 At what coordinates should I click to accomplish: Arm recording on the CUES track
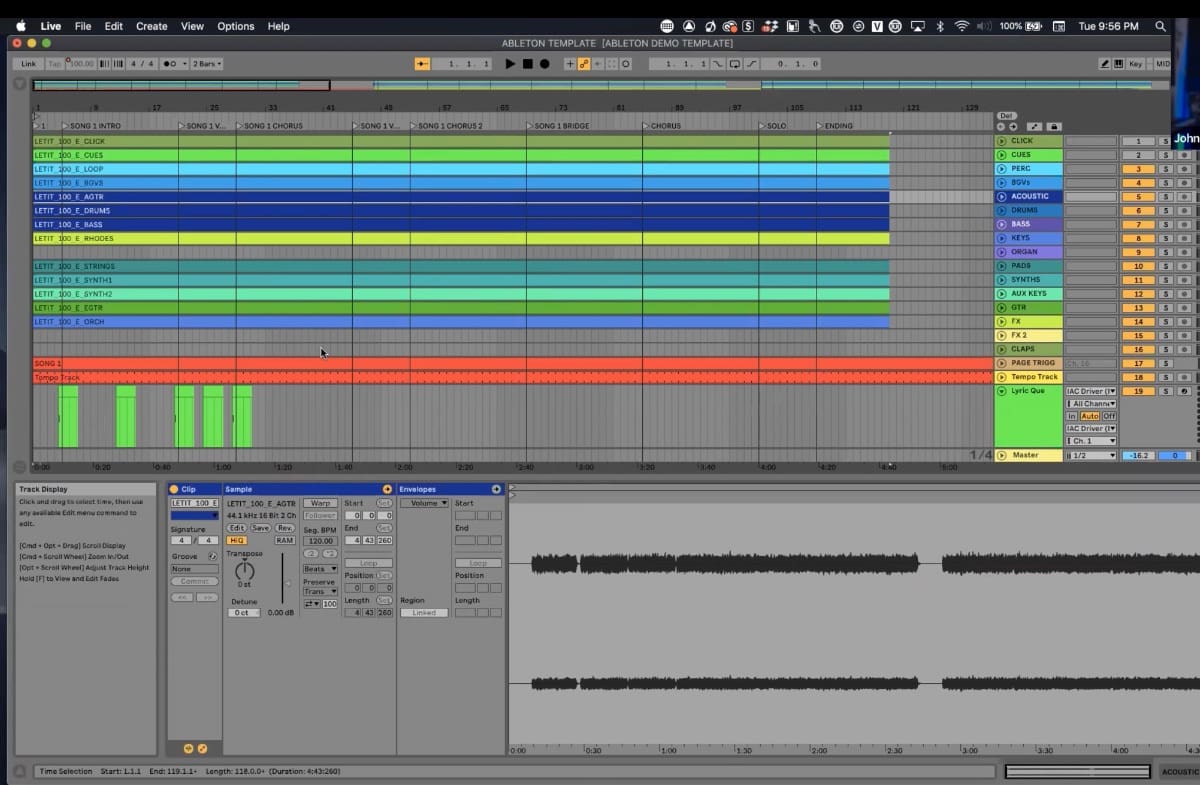1184,155
